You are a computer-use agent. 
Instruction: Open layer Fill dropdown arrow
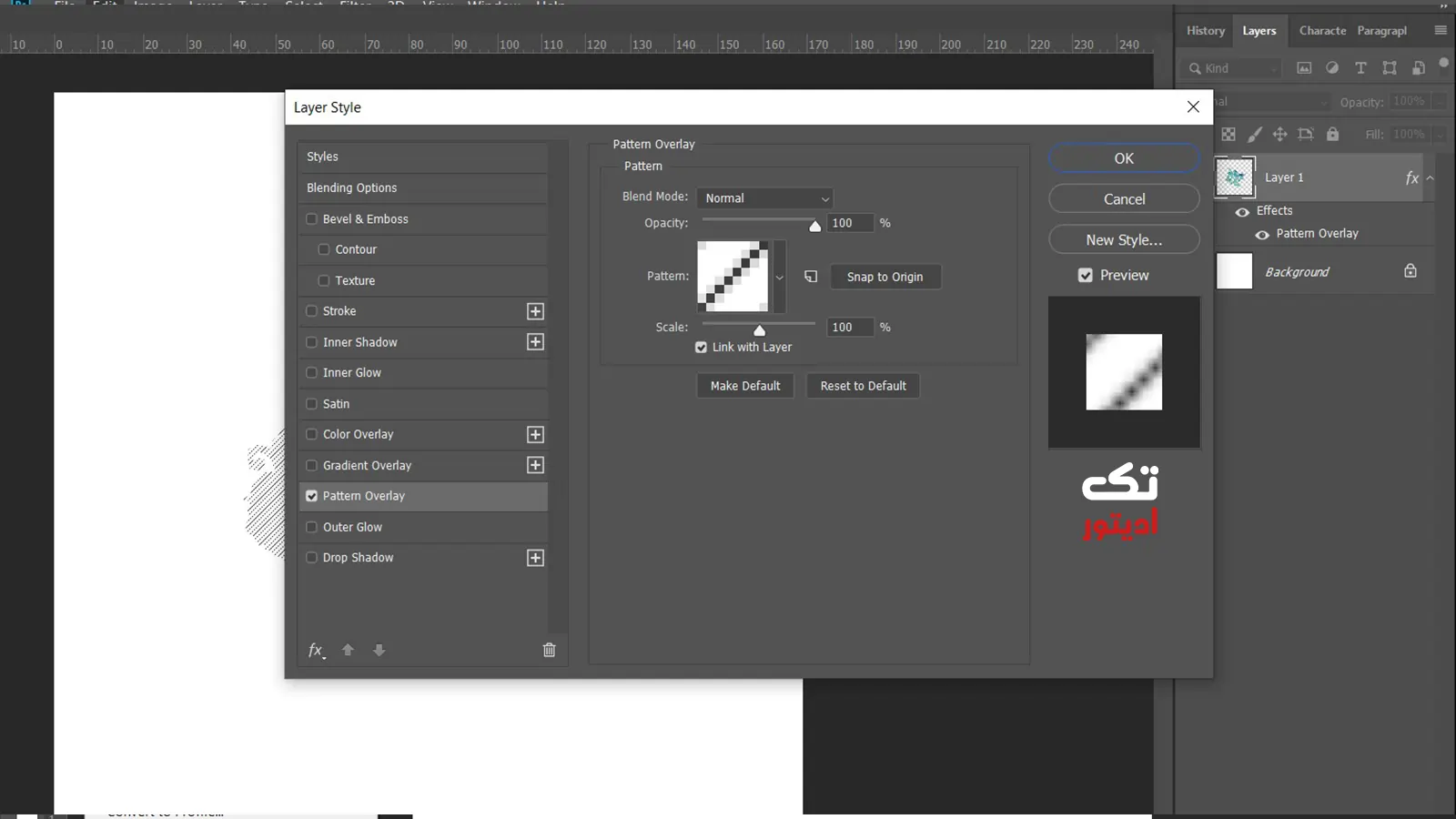point(1440,135)
